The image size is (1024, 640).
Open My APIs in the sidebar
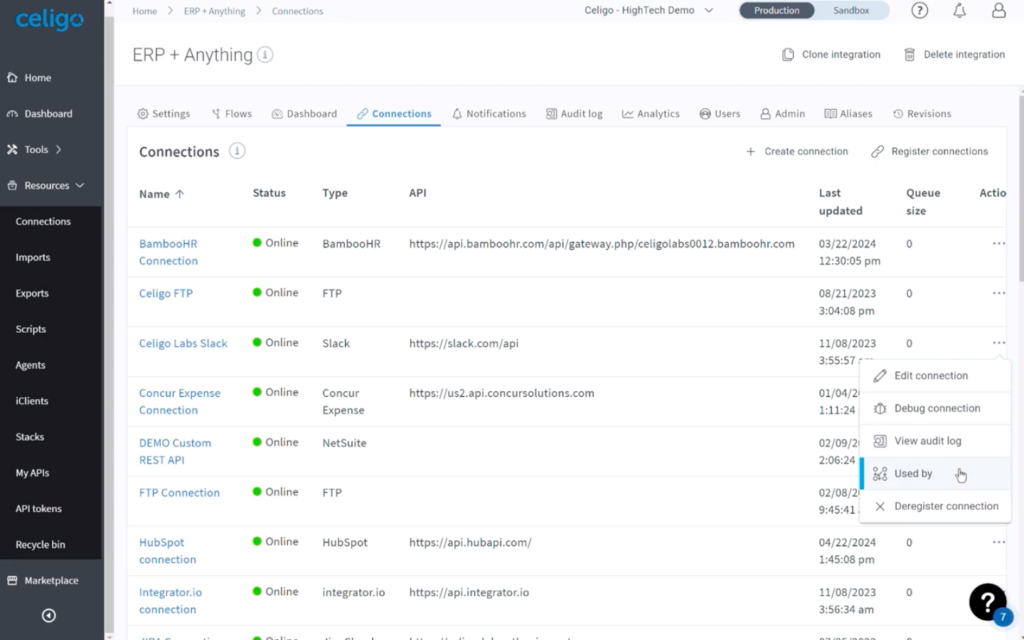pos(32,473)
